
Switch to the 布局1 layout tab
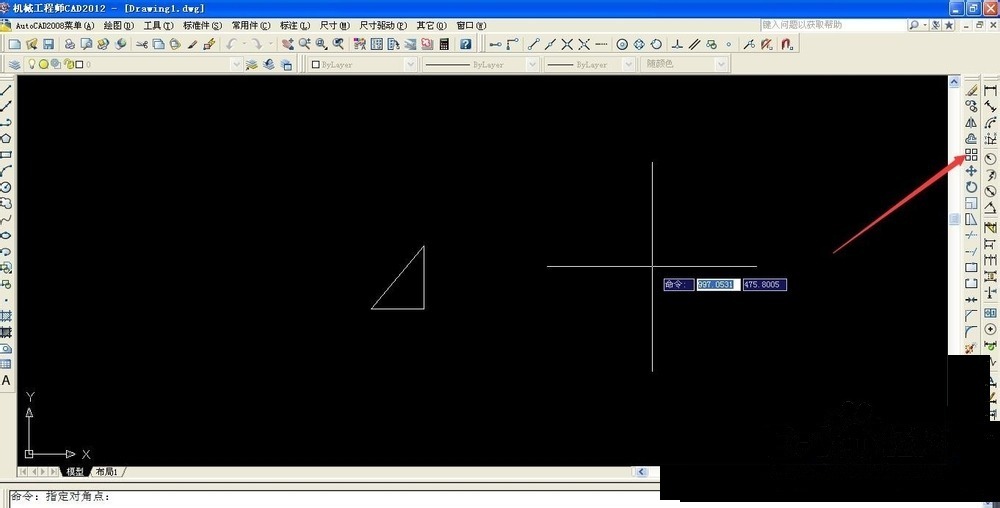tap(107, 472)
